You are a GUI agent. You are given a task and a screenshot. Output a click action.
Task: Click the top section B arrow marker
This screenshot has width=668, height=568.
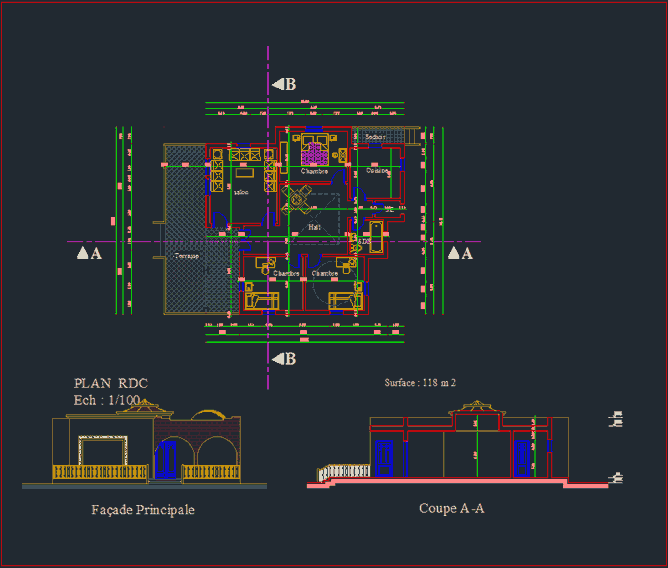click(284, 85)
